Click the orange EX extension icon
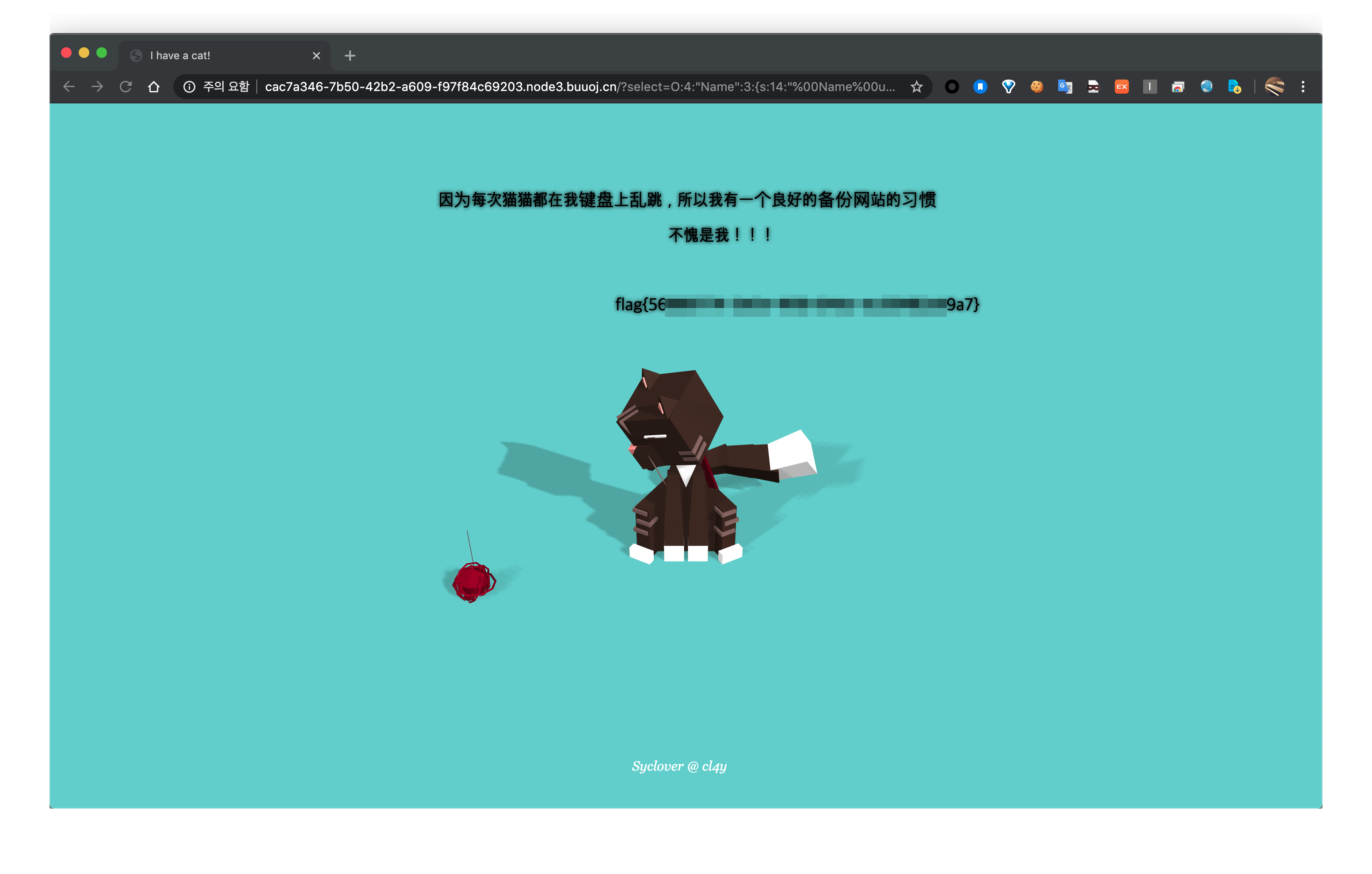This screenshot has height=874, width=1372. [x=1121, y=87]
